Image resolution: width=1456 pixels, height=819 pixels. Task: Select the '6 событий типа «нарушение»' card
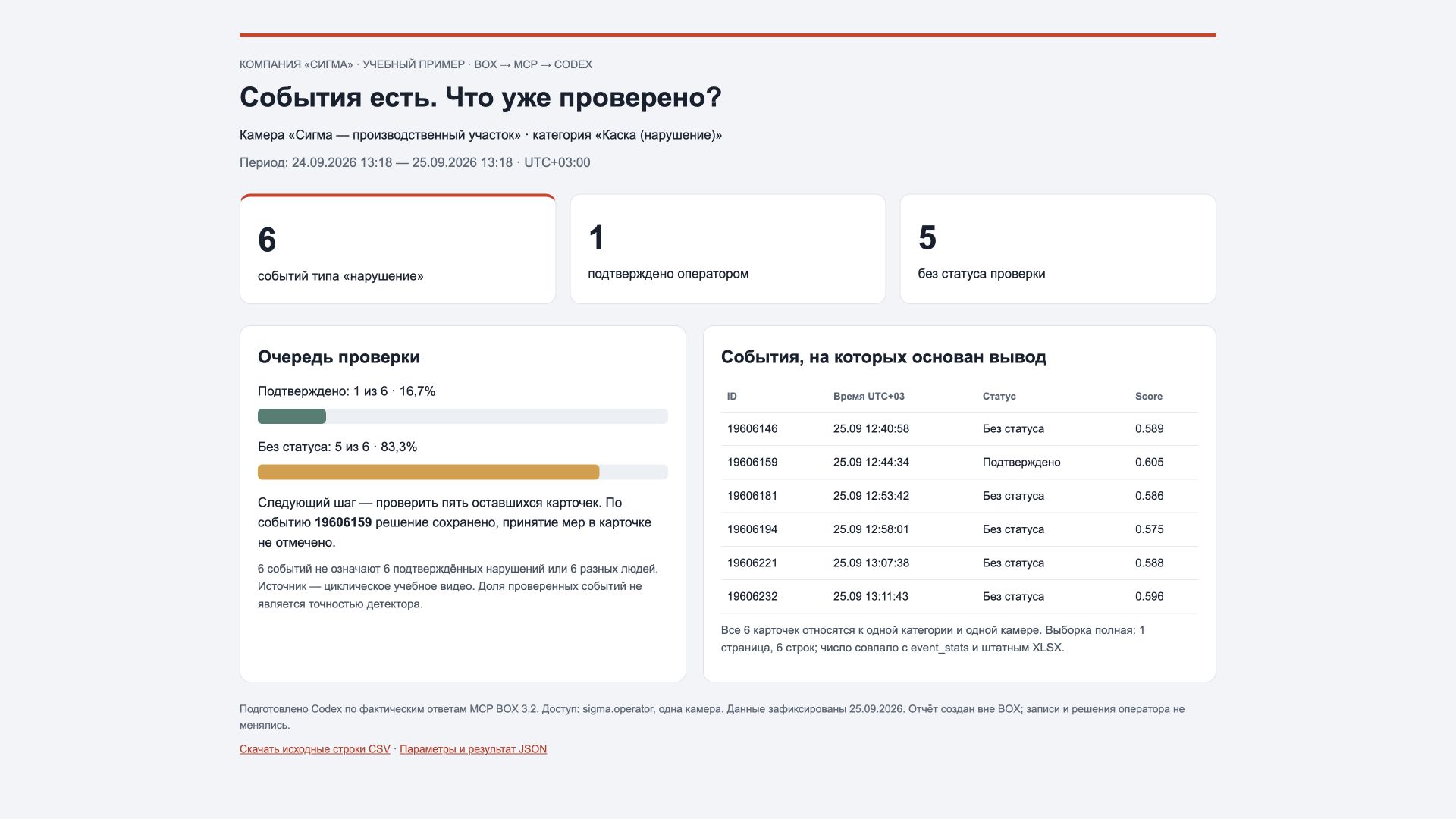(x=398, y=249)
